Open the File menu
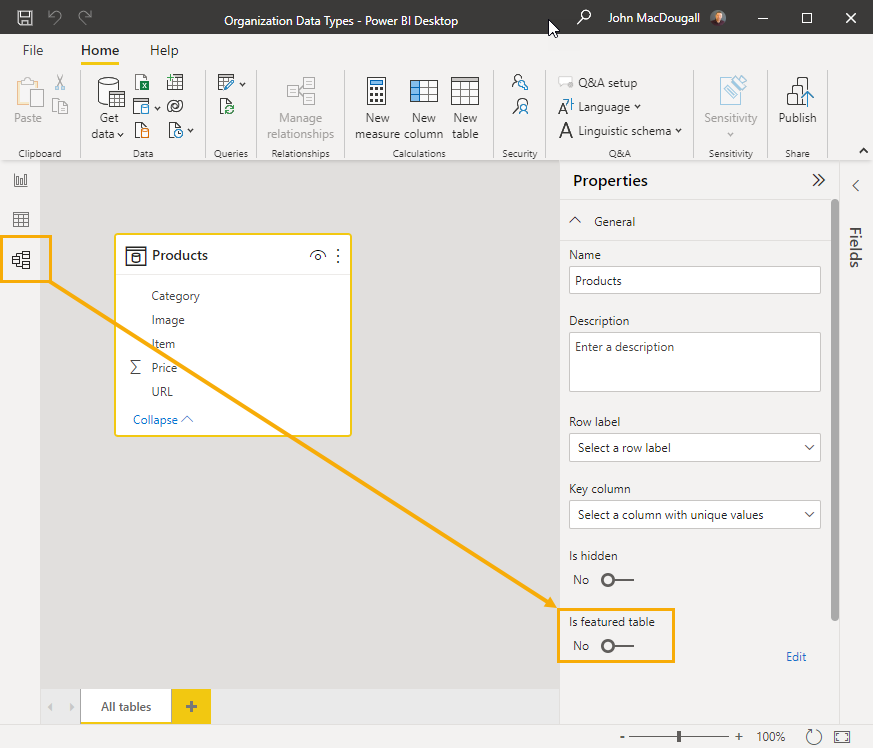The image size is (873, 748). pyautogui.click(x=33, y=50)
